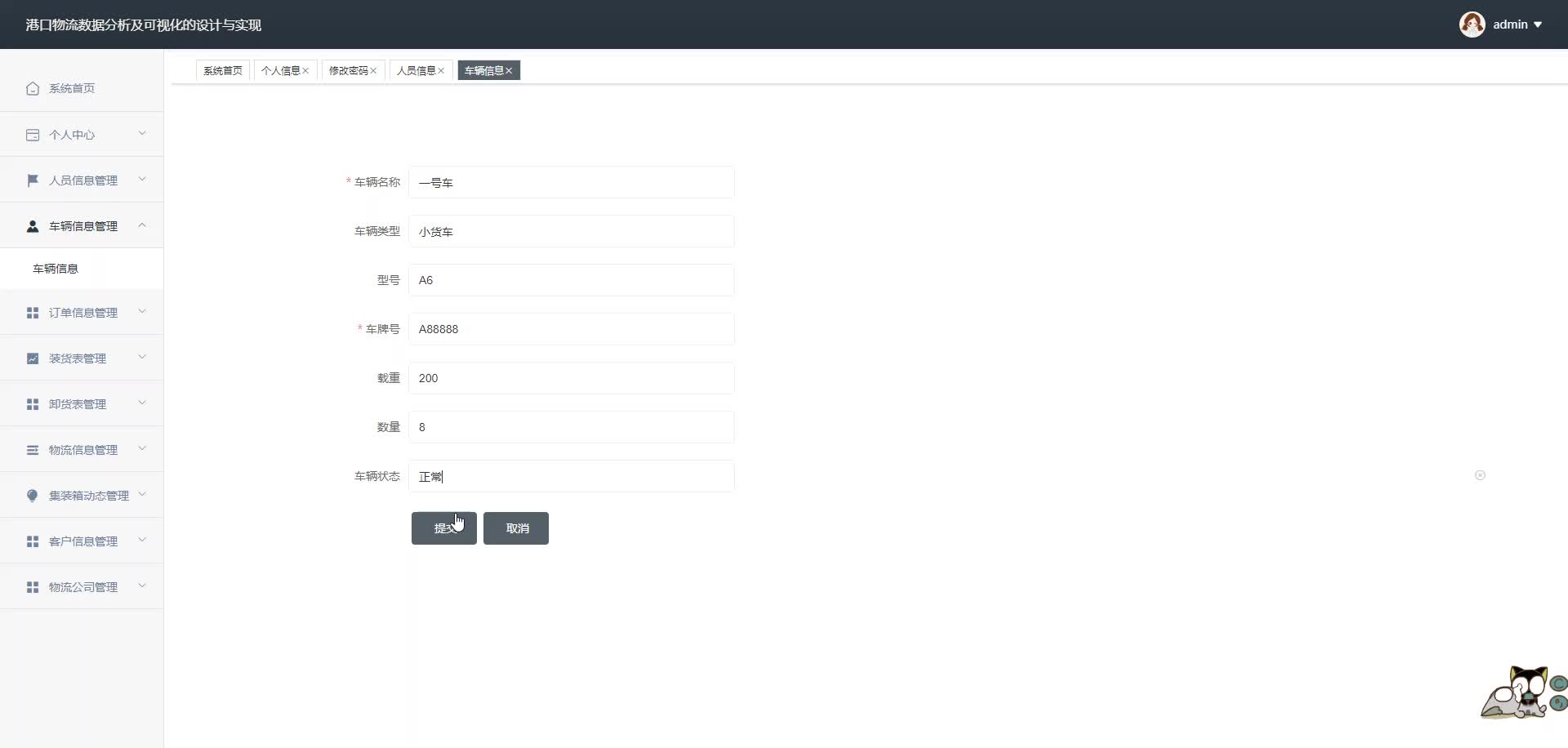The image size is (1568, 748).
Task: Click the grid icon beside 订单信息管理
Action: (33, 313)
